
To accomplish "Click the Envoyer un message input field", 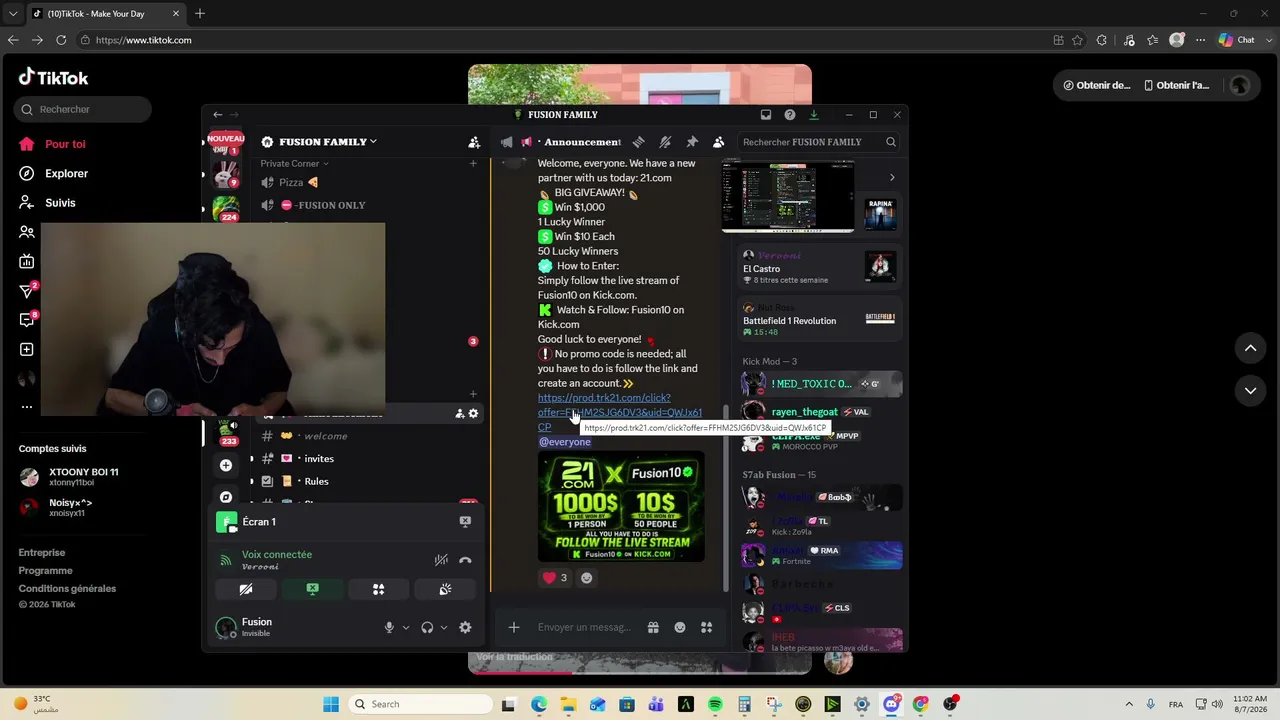I will click(x=585, y=627).
